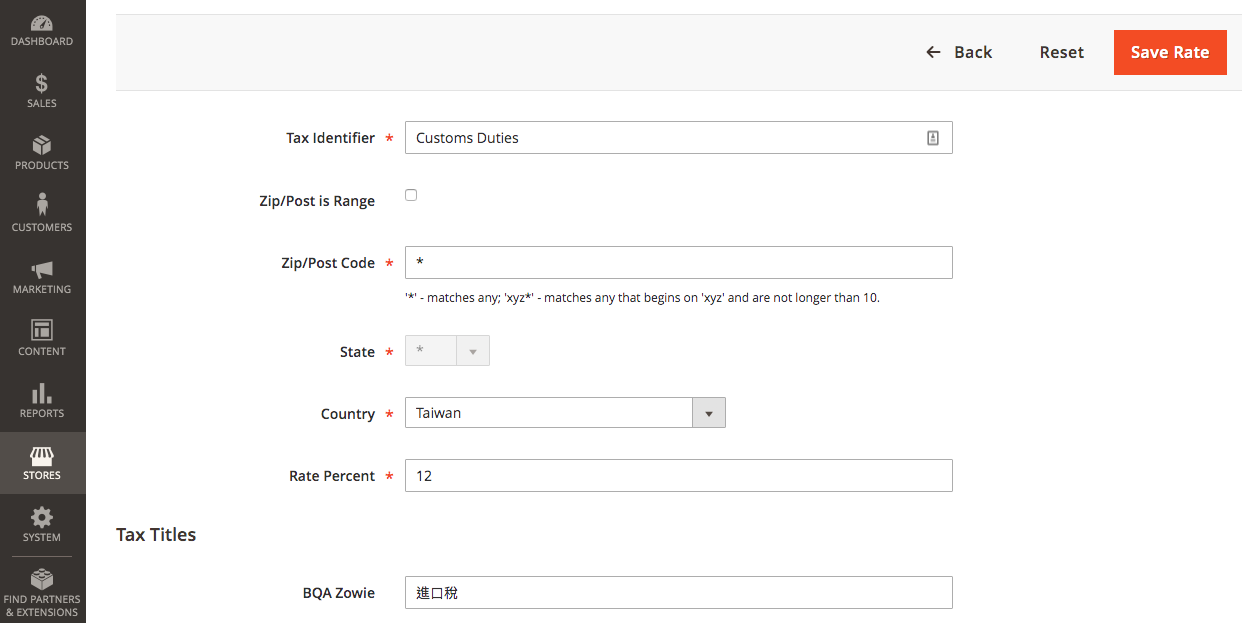Click the Save Rate button

1169,52
